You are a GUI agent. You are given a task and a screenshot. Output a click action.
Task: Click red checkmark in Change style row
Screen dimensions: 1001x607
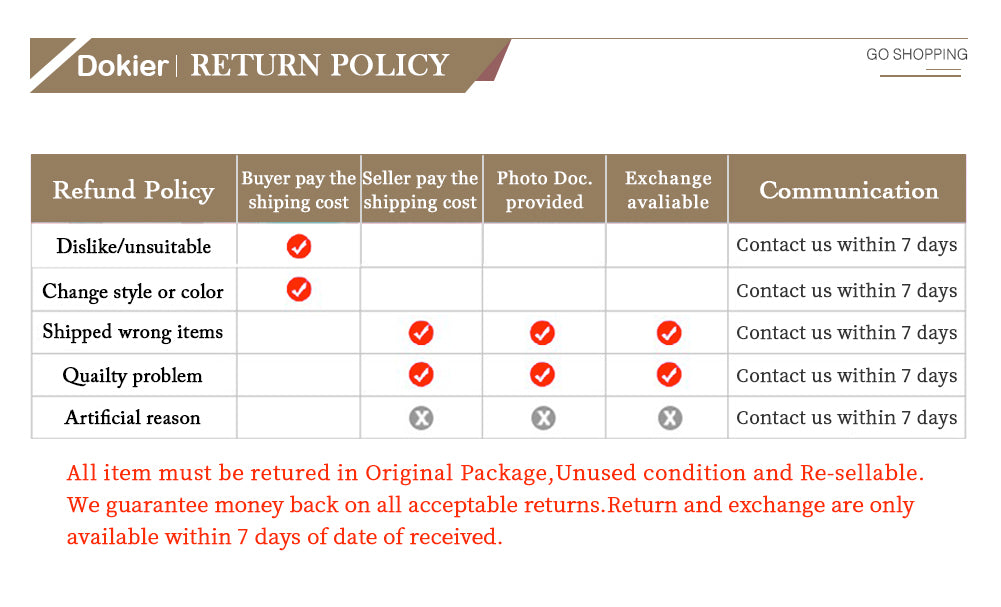[x=298, y=290]
